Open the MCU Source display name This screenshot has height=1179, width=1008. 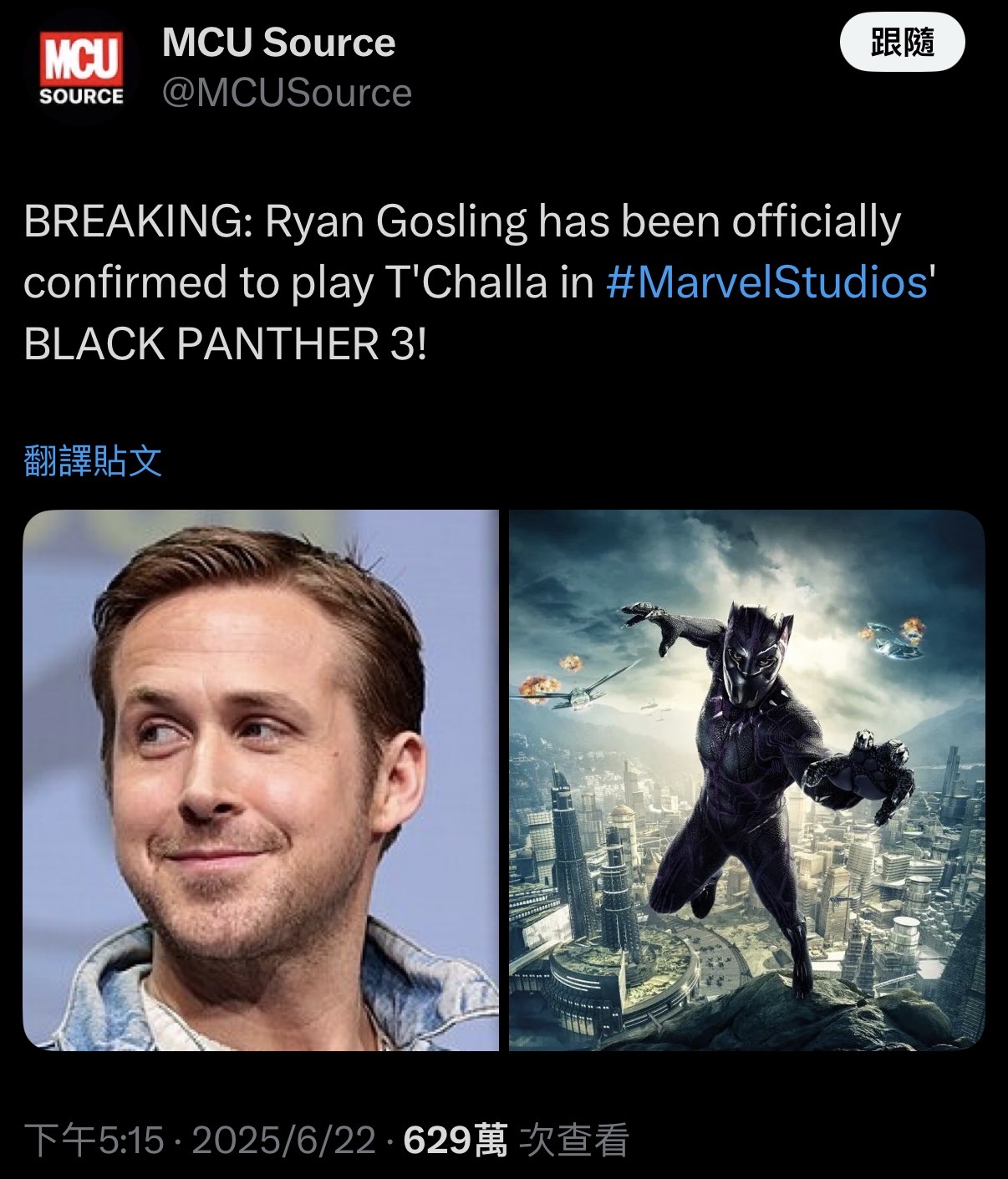pyautogui.click(x=278, y=43)
